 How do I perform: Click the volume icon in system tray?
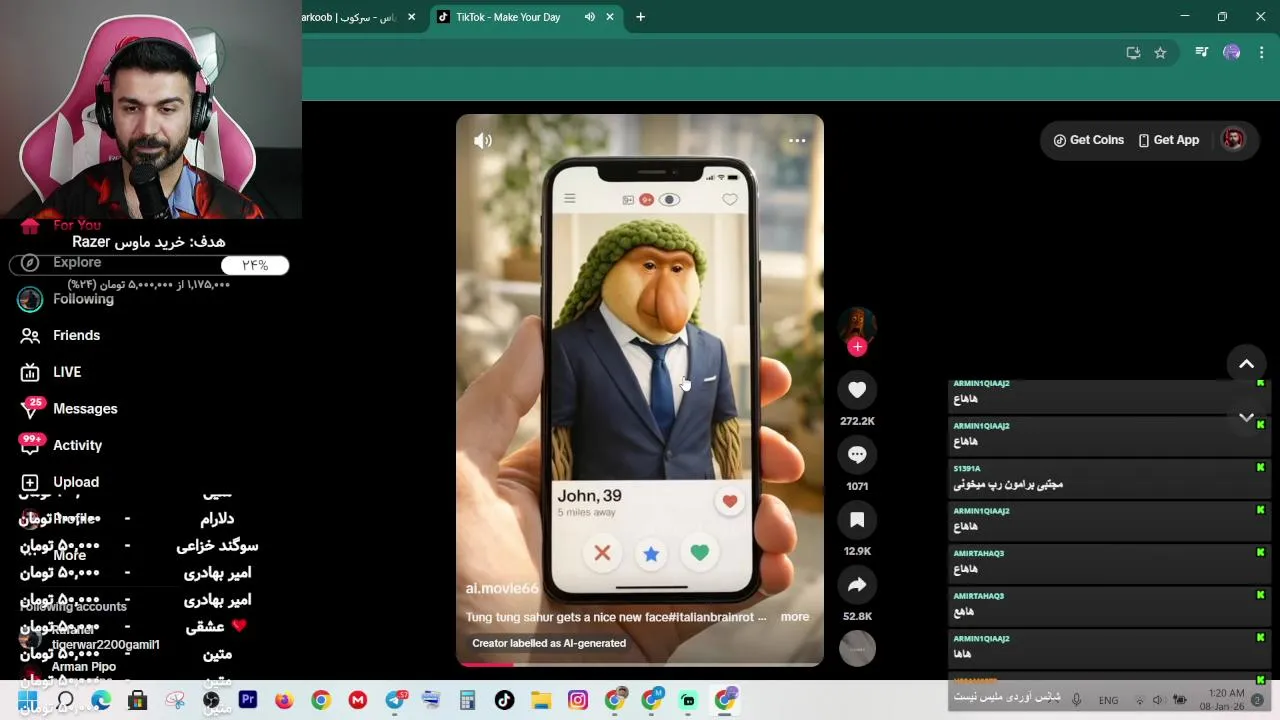point(1158,700)
